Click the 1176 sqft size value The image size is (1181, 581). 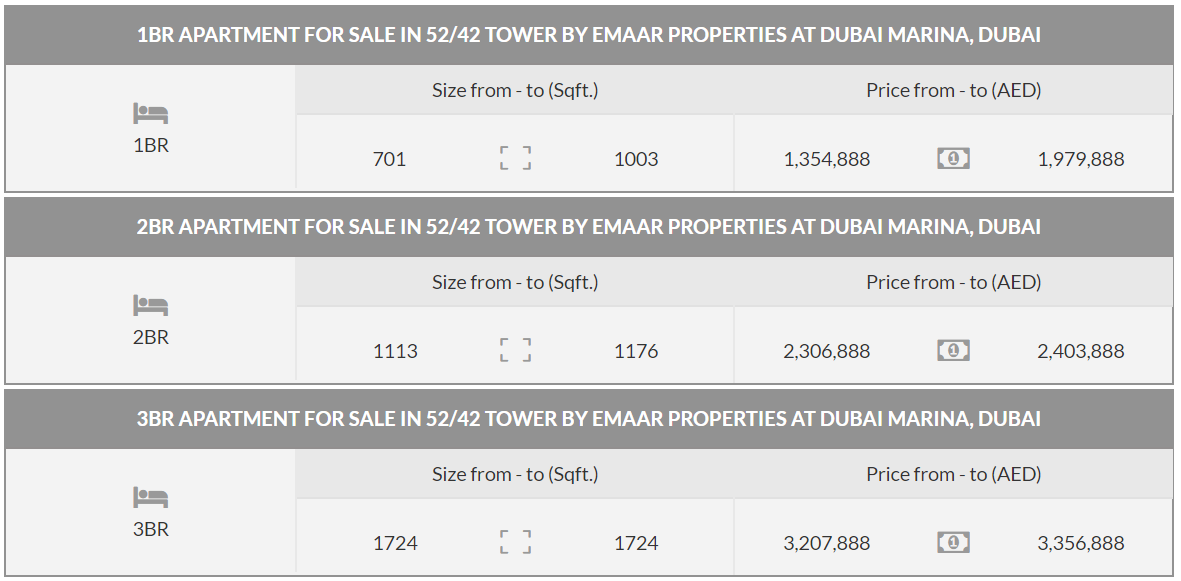click(x=636, y=351)
